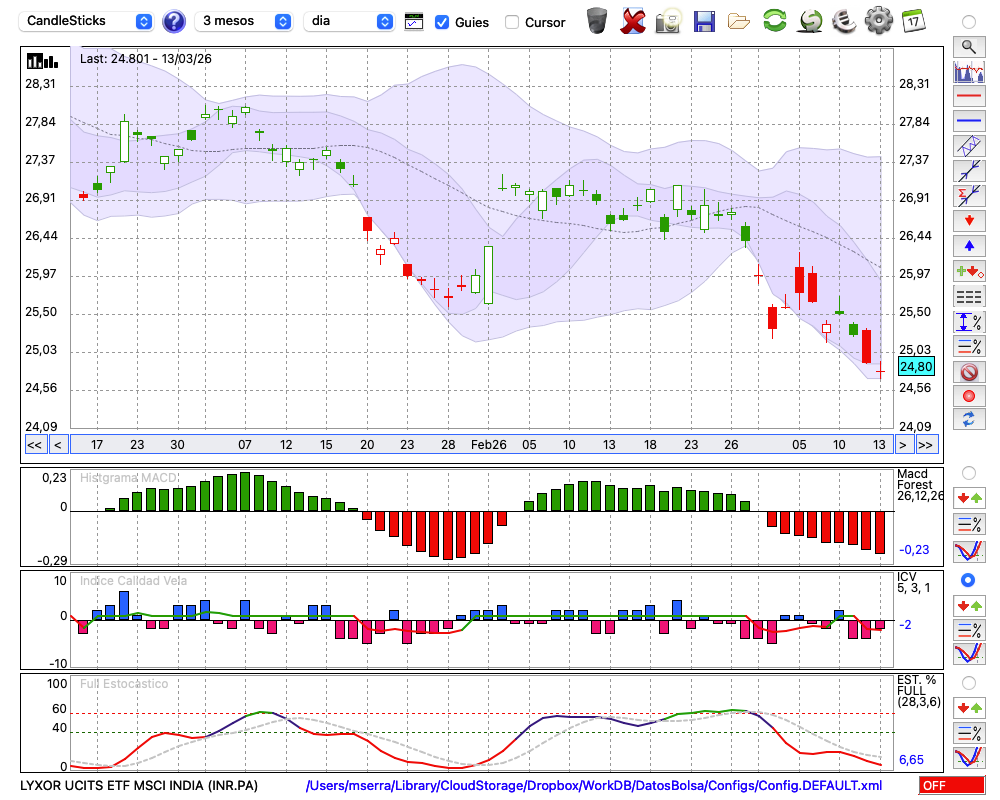This screenshot has width=1000, height=800.
Task: Click the calendar icon showing 17
Action: click(912, 20)
